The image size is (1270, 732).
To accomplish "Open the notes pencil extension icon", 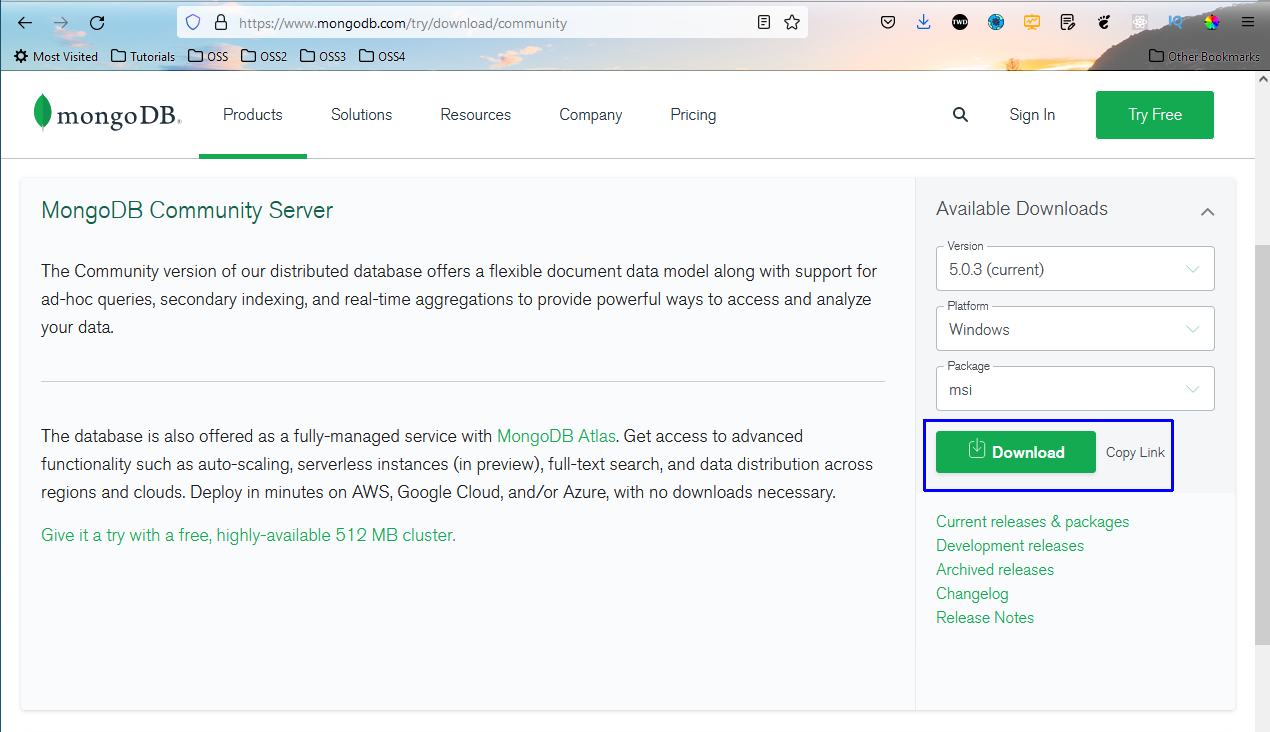I will (1068, 22).
